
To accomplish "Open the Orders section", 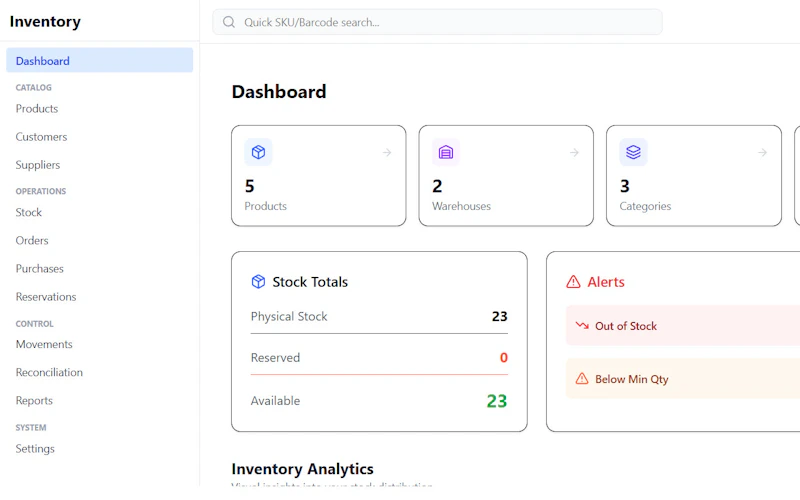I will pos(32,240).
